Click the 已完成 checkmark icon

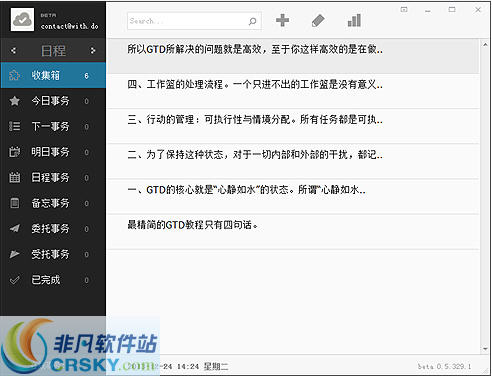[14, 280]
